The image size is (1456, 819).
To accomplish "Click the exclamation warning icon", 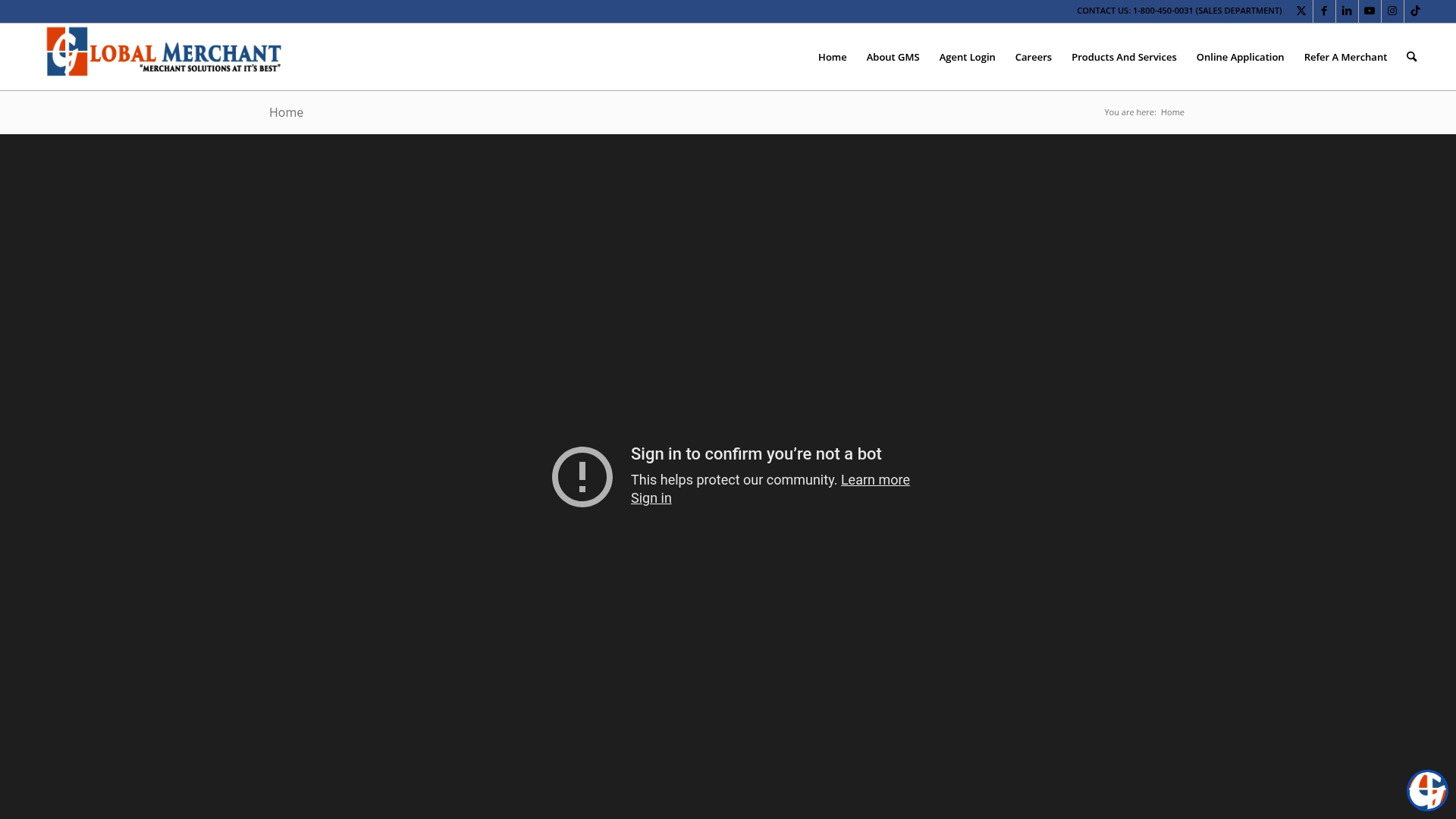I will pos(582,477).
